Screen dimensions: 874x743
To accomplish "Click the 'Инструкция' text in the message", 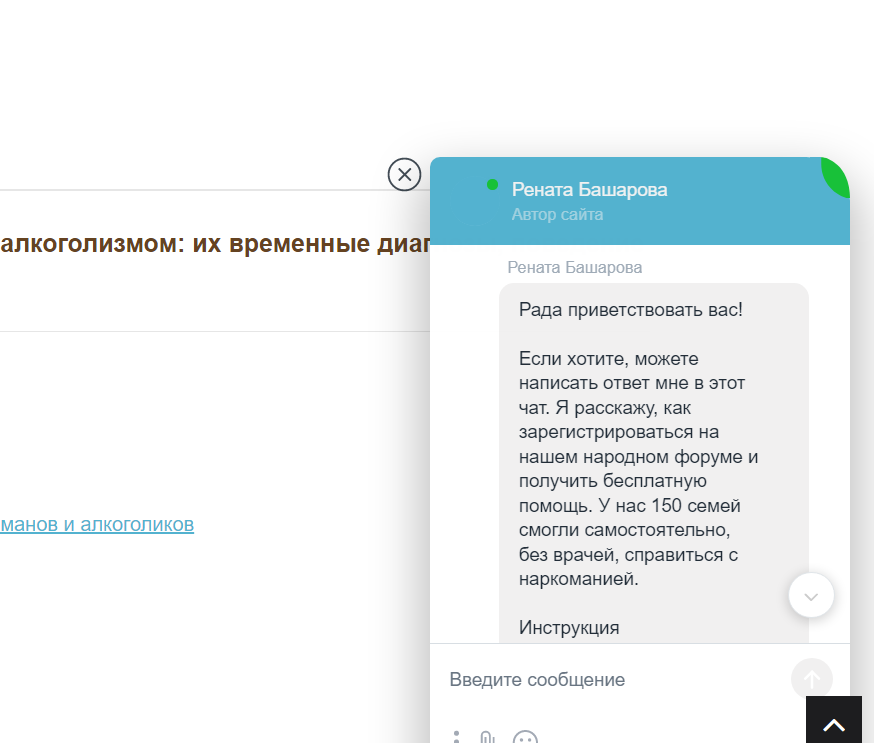I will coord(569,628).
